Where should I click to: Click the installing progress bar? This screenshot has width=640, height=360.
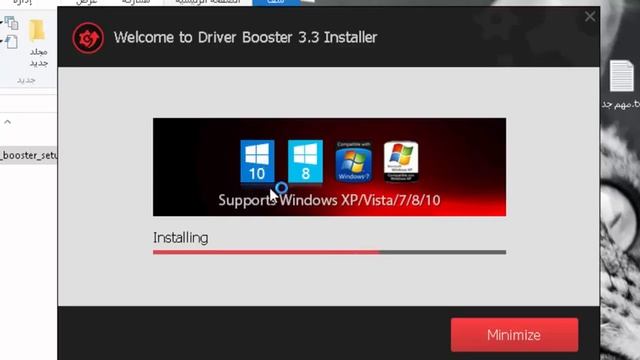[329, 252]
